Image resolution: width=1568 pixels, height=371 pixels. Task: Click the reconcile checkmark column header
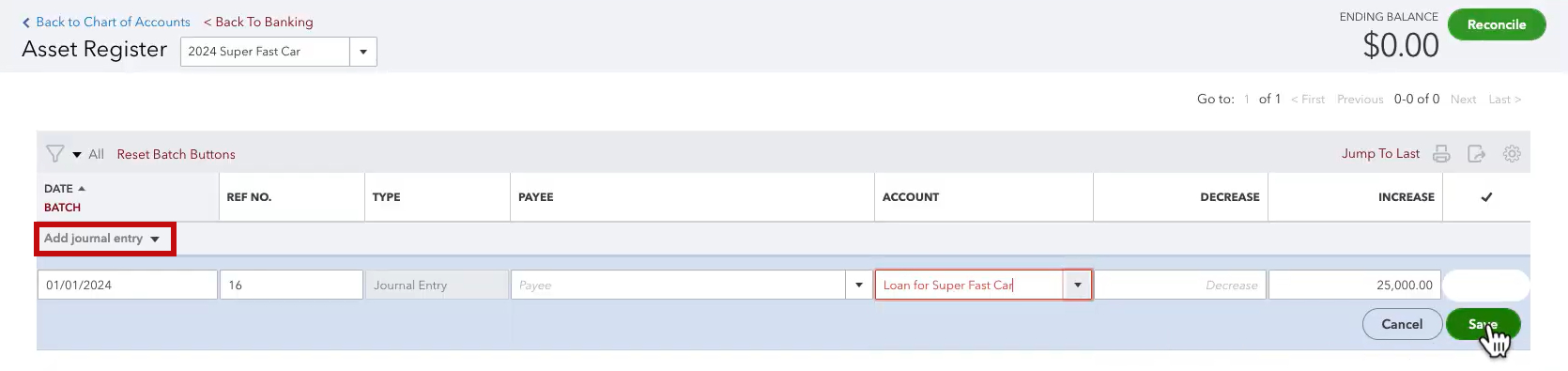click(x=1486, y=197)
